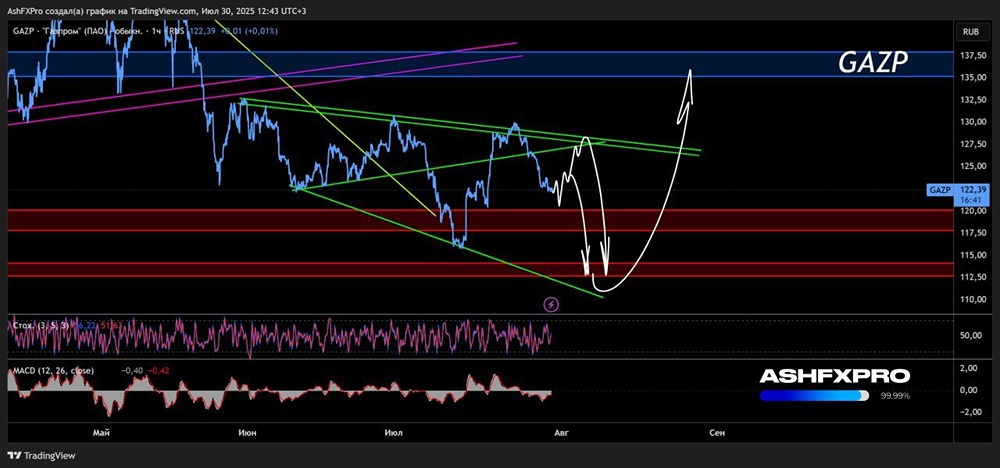Select the yellow descending trendline

pos(325,118)
